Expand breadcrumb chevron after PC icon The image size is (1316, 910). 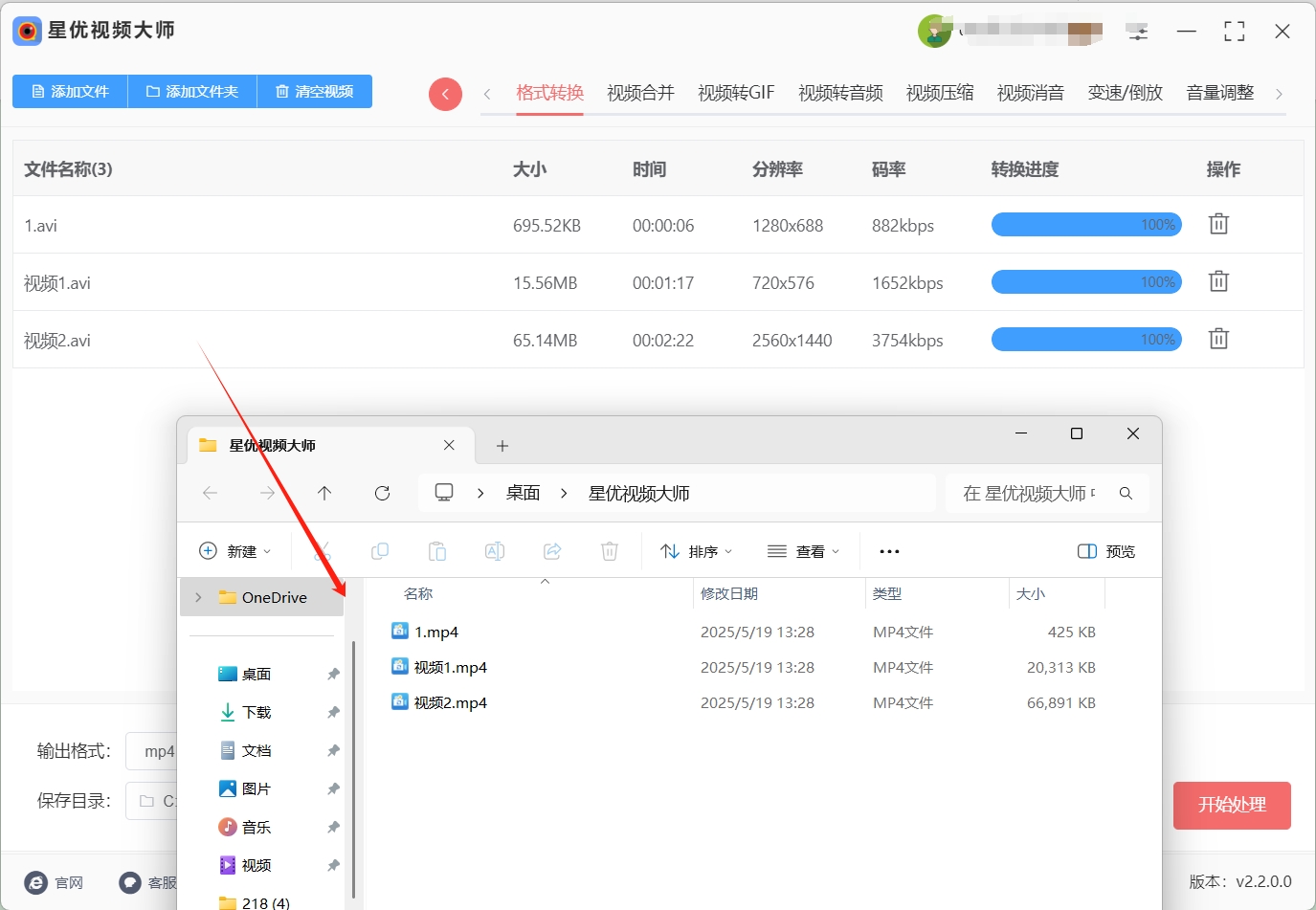[480, 493]
